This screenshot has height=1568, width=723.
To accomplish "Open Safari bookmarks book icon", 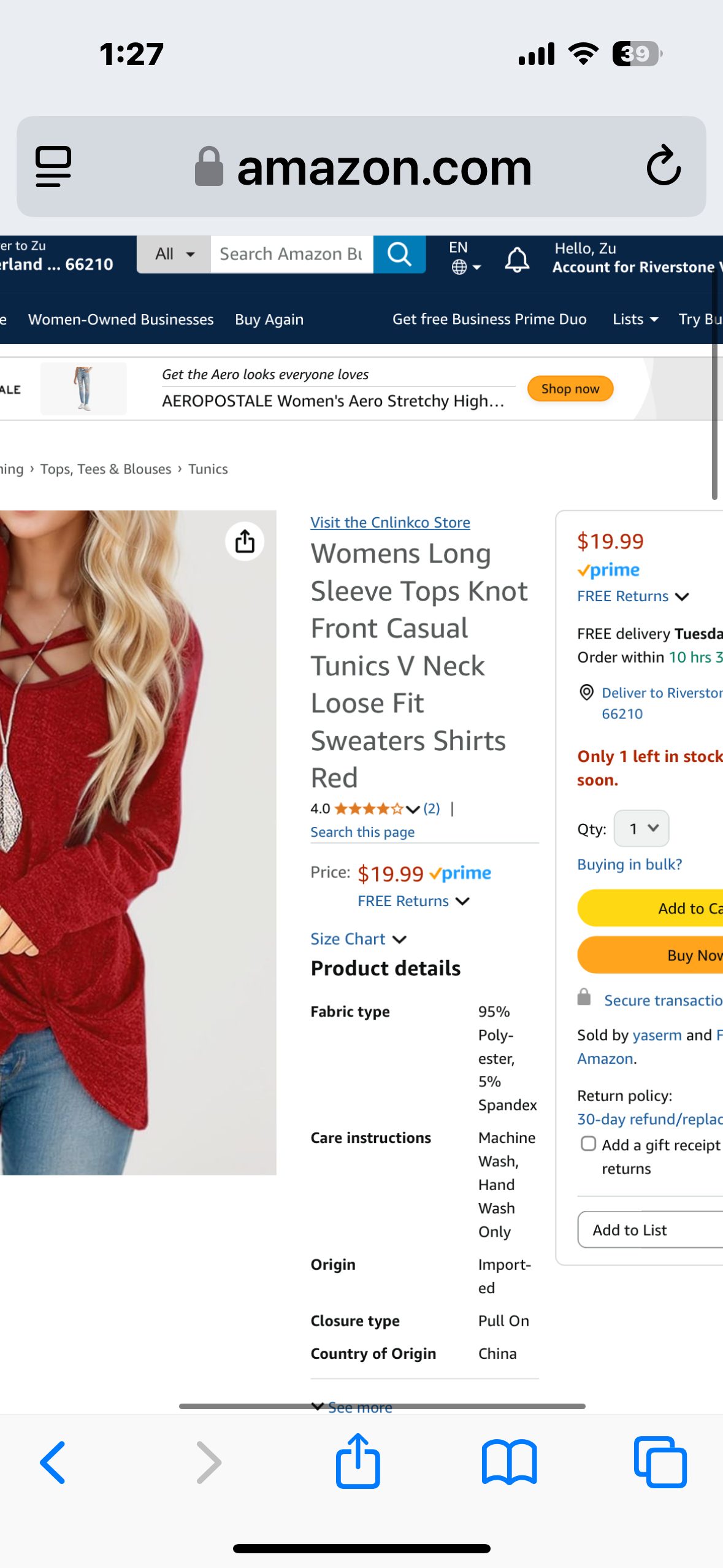I will pyautogui.click(x=509, y=1462).
